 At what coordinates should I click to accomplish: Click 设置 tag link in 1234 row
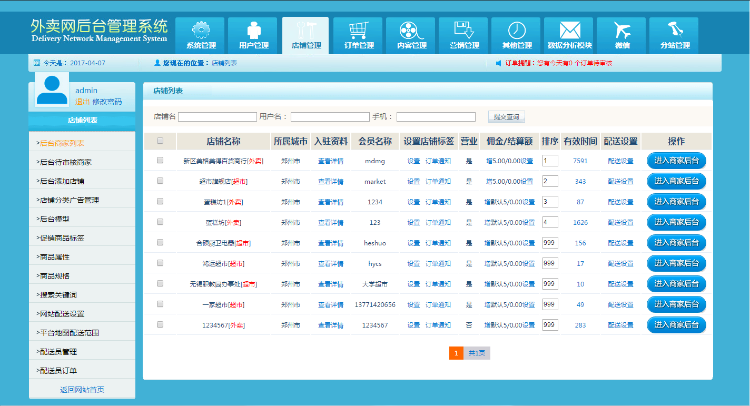point(414,202)
